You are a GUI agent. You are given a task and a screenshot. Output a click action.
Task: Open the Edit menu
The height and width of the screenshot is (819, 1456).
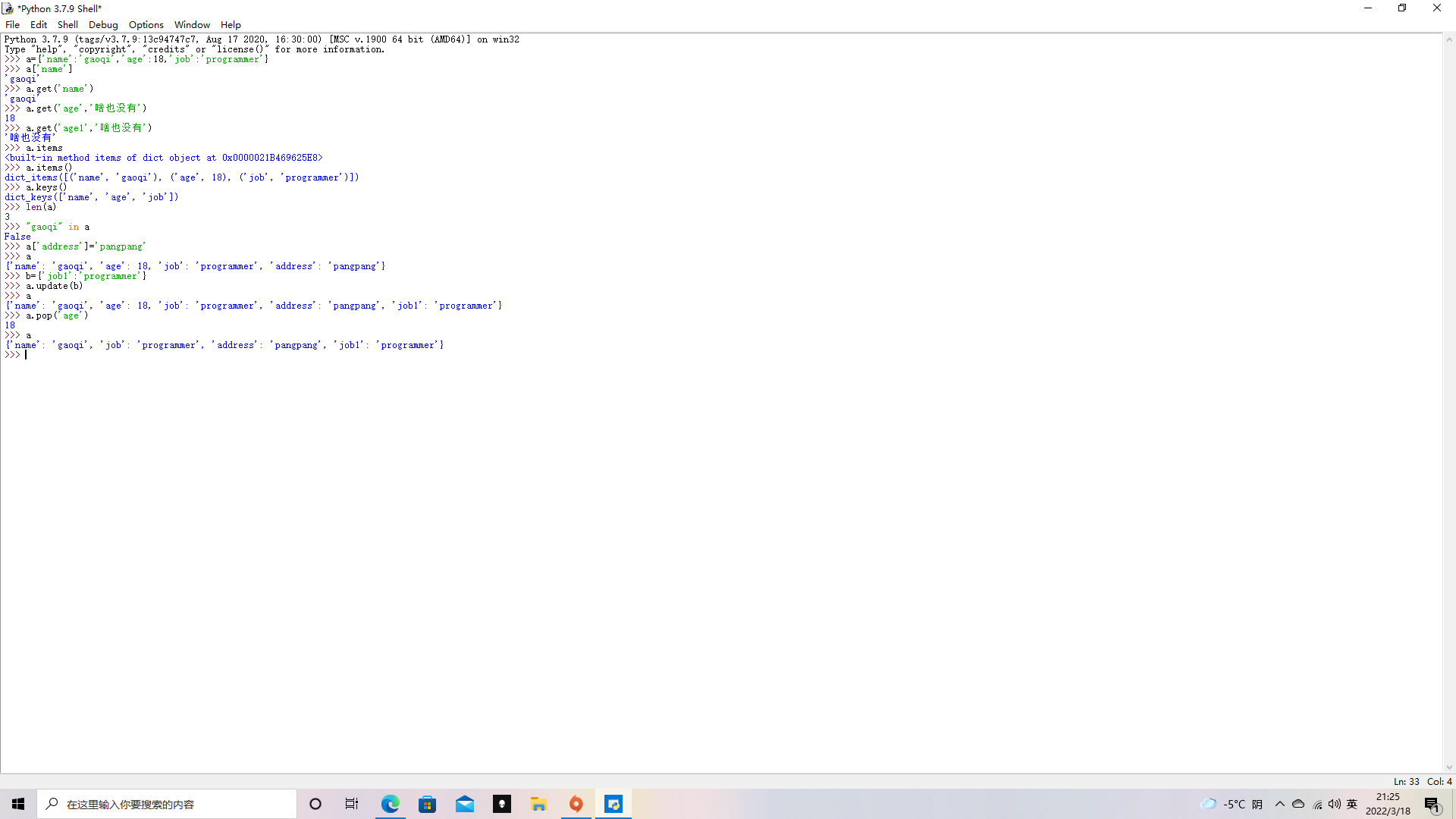tap(39, 24)
